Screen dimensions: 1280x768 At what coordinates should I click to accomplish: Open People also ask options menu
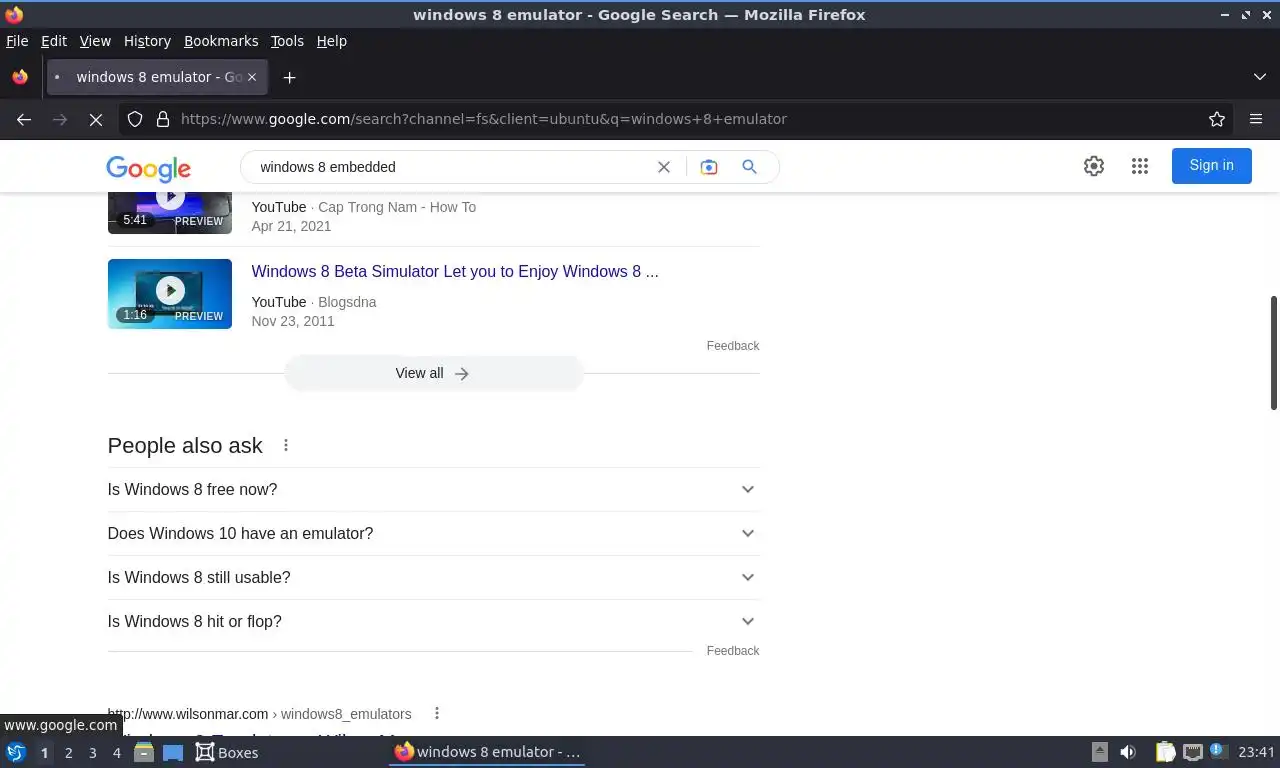point(286,445)
